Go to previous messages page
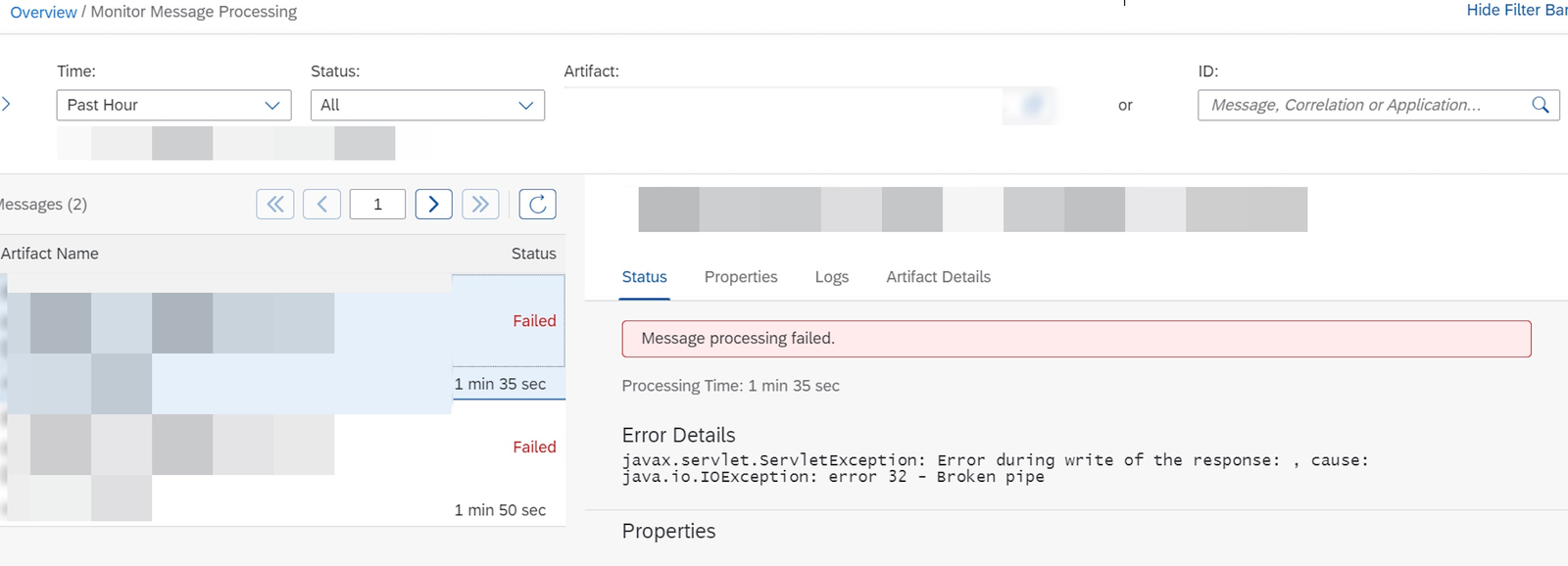The image size is (1568, 566). click(x=321, y=204)
